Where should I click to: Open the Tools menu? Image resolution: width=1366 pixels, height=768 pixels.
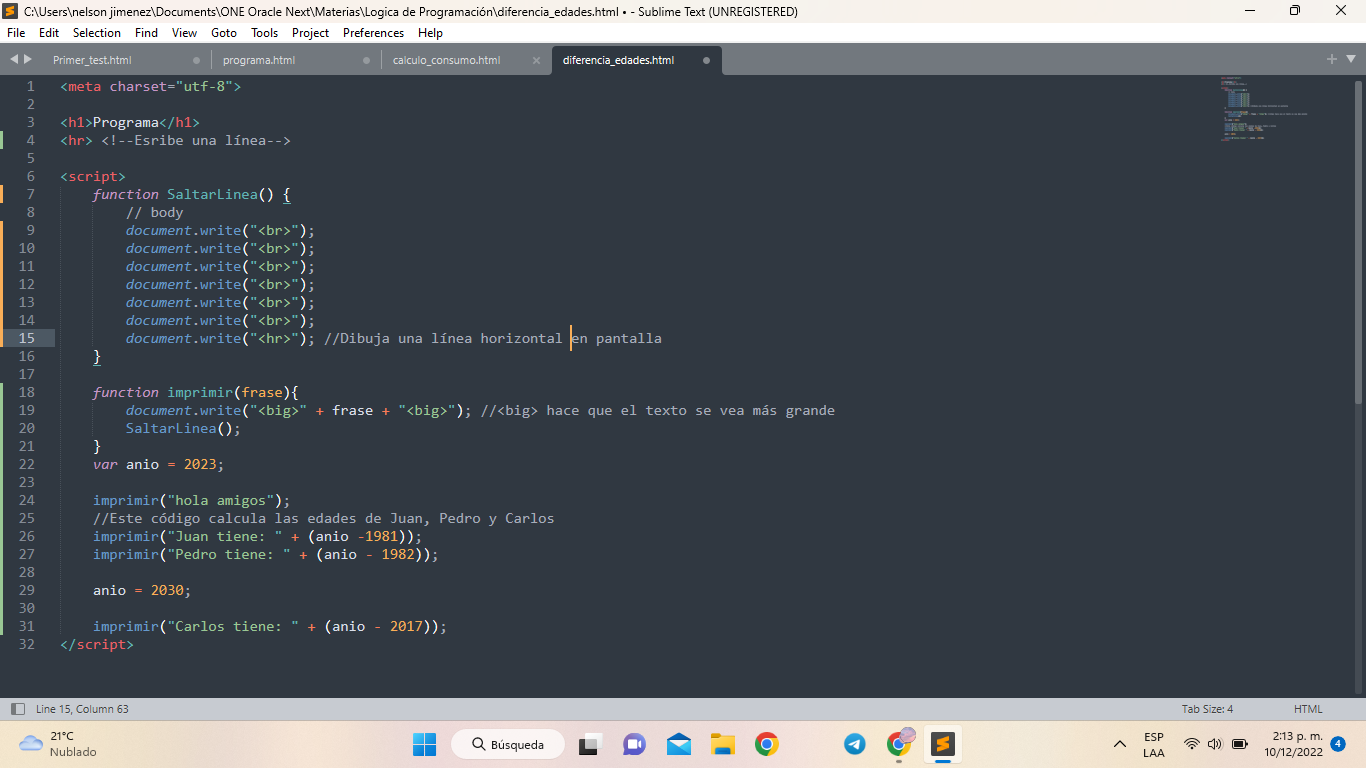point(264,32)
